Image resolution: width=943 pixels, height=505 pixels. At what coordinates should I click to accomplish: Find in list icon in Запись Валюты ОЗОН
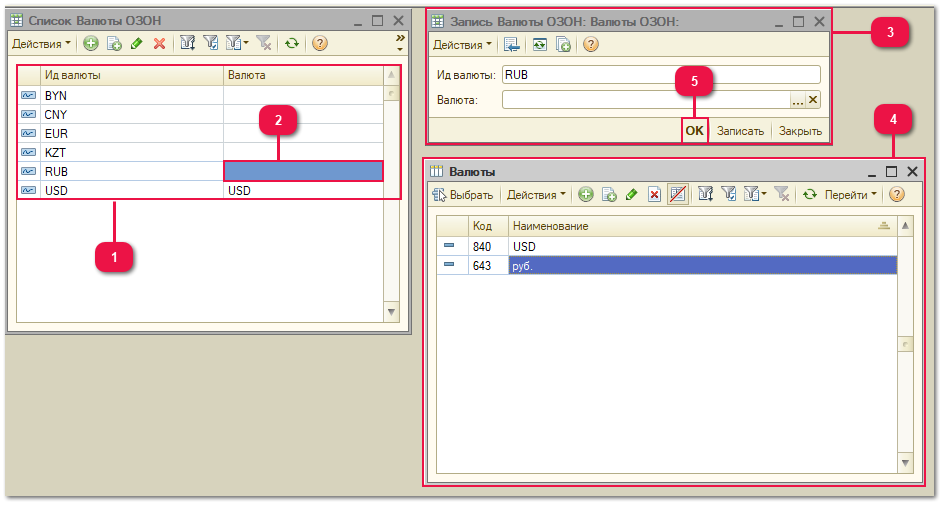(512, 44)
